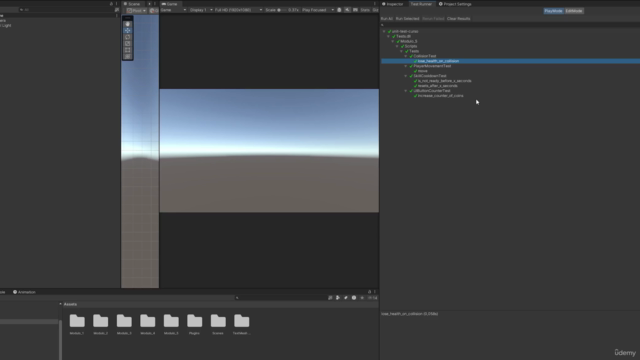Viewport: 640px width, 360px height.
Task: Switch to the Test Runner tab
Action: click(x=421, y=4)
